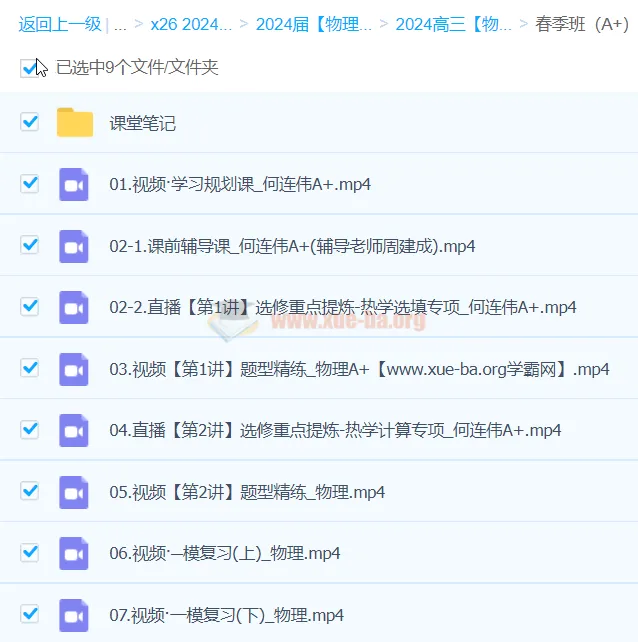Open file 06.视频·一模复习(上)_物理.mp4
This screenshot has height=642, width=638.
(x=225, y=554)
